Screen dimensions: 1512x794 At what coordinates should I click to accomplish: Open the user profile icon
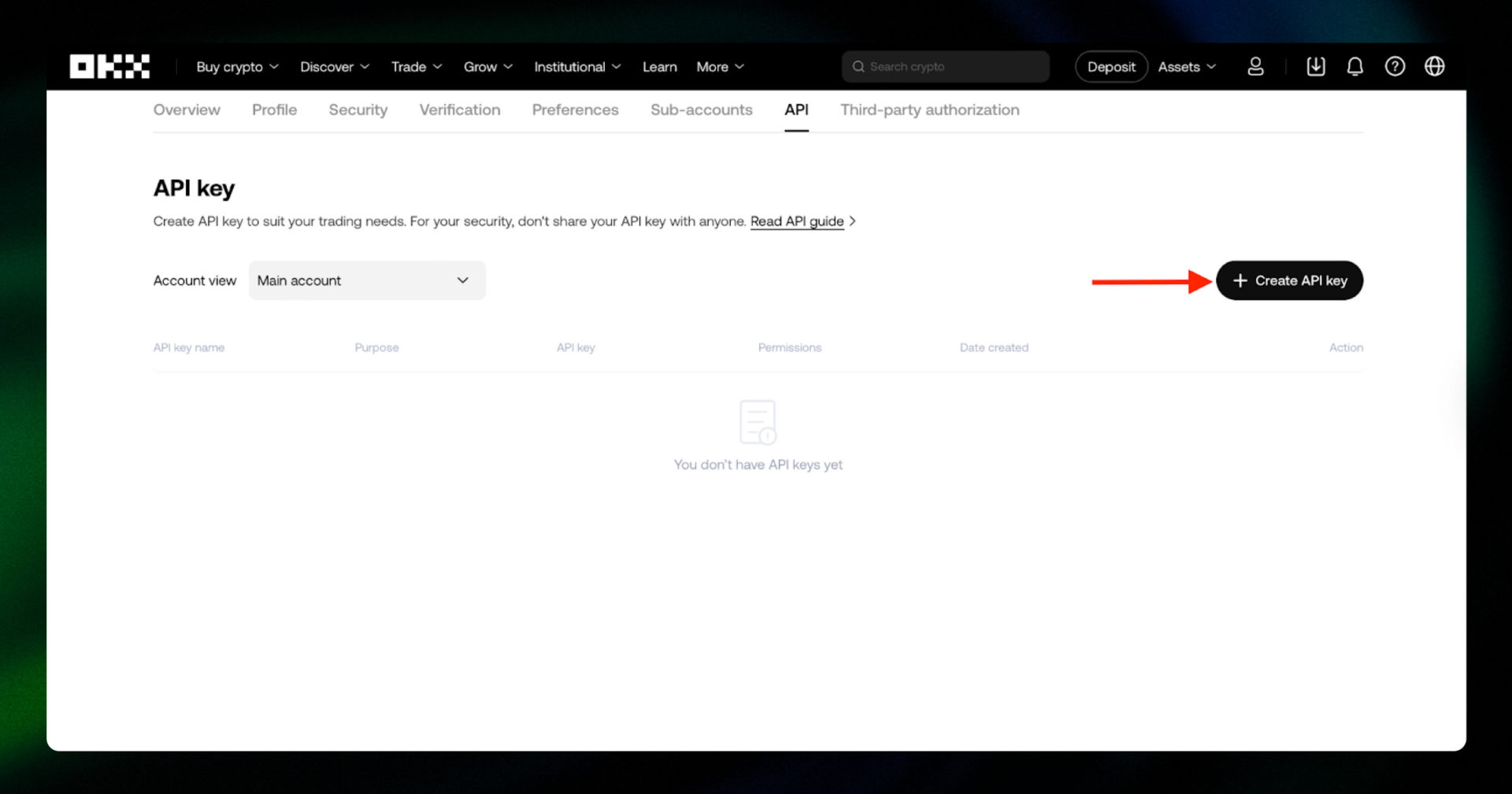(1255, 67)
